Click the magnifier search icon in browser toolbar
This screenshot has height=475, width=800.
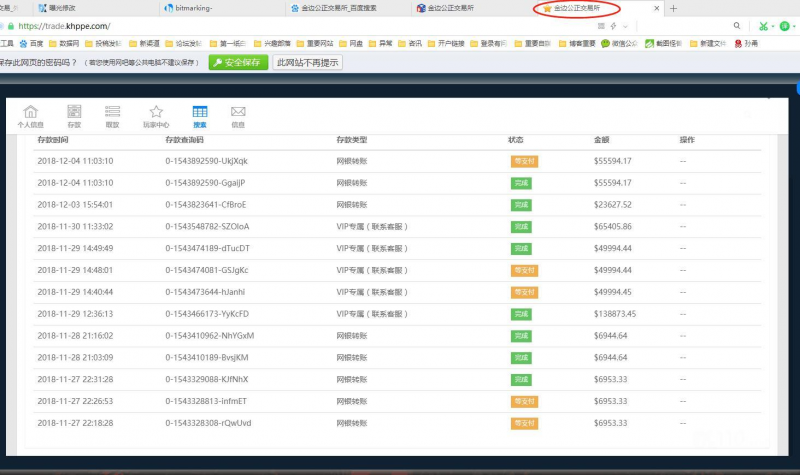tap(737, 26)
